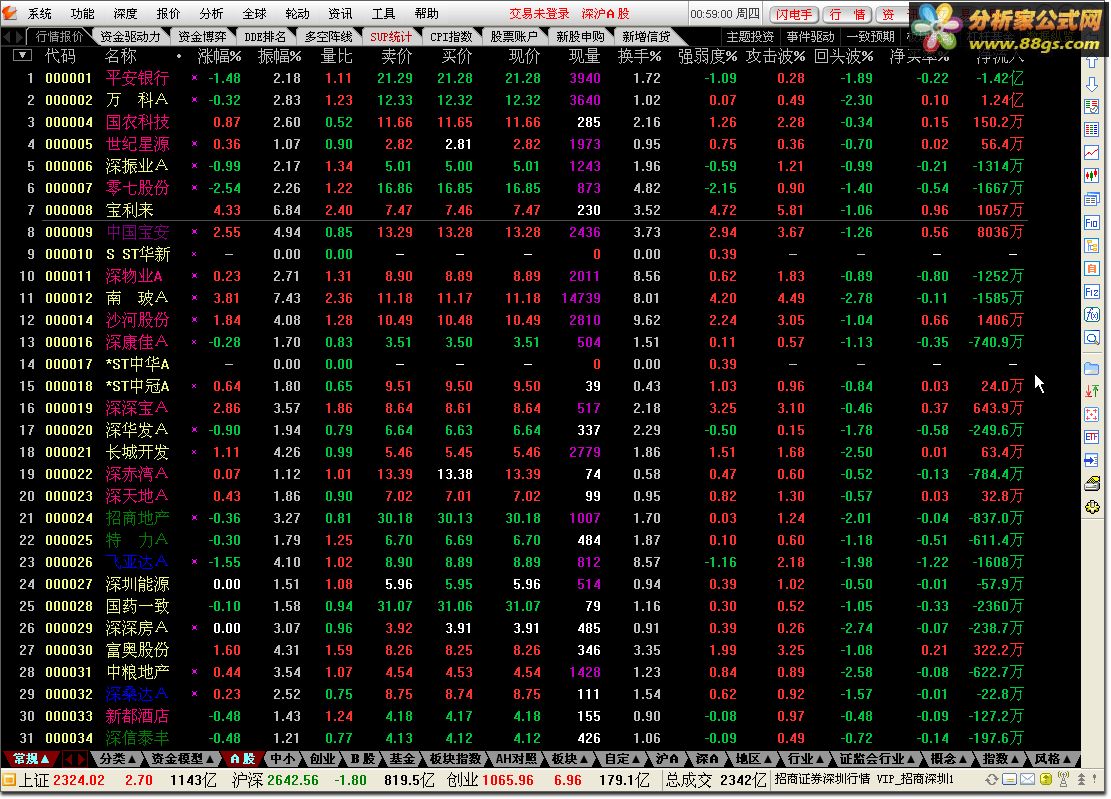Click the 上证 index value 2324.02
Viewport: 1111px width, 799px height.
[x=79, y=781]
